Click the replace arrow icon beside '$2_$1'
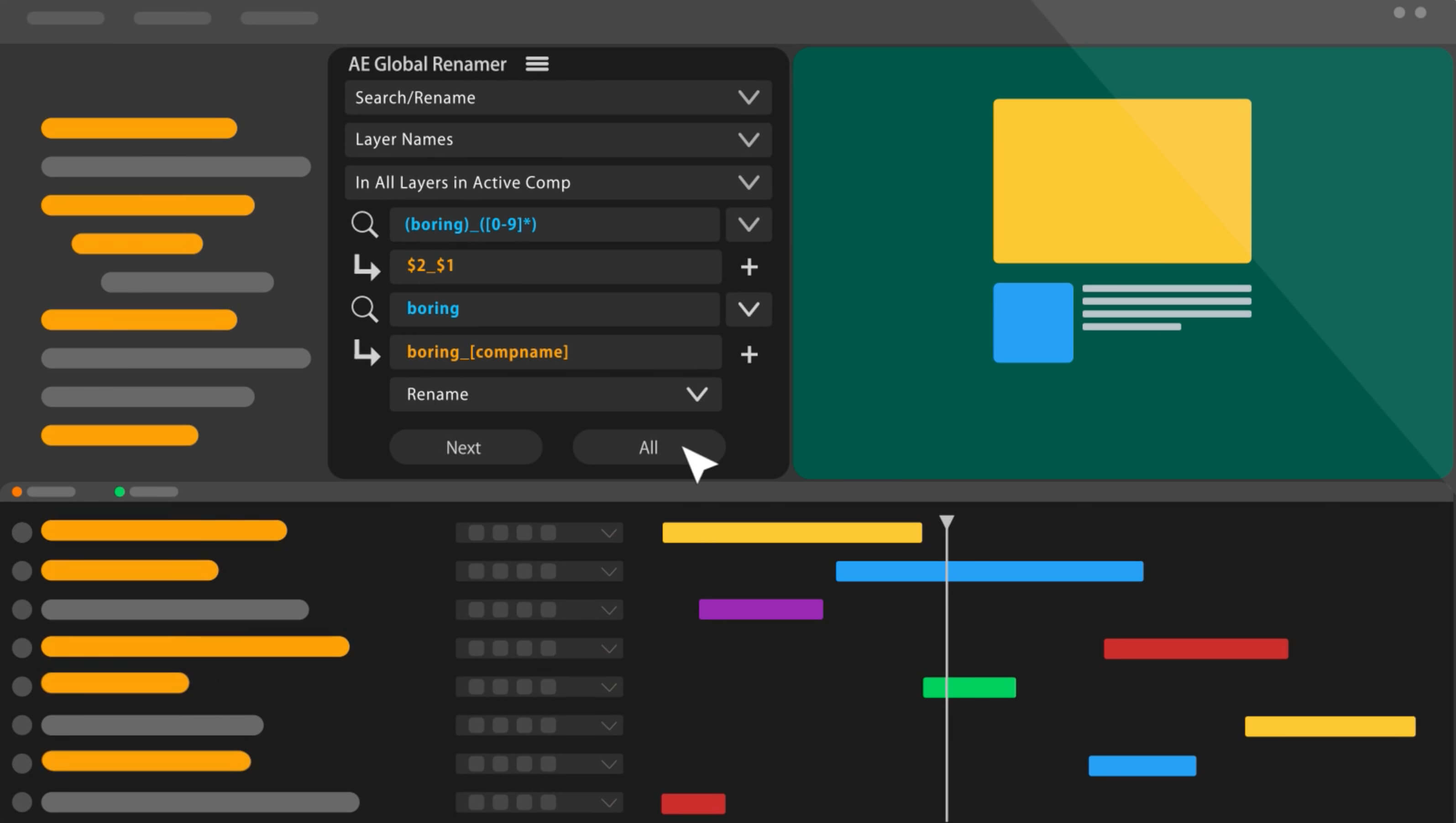 367,267
